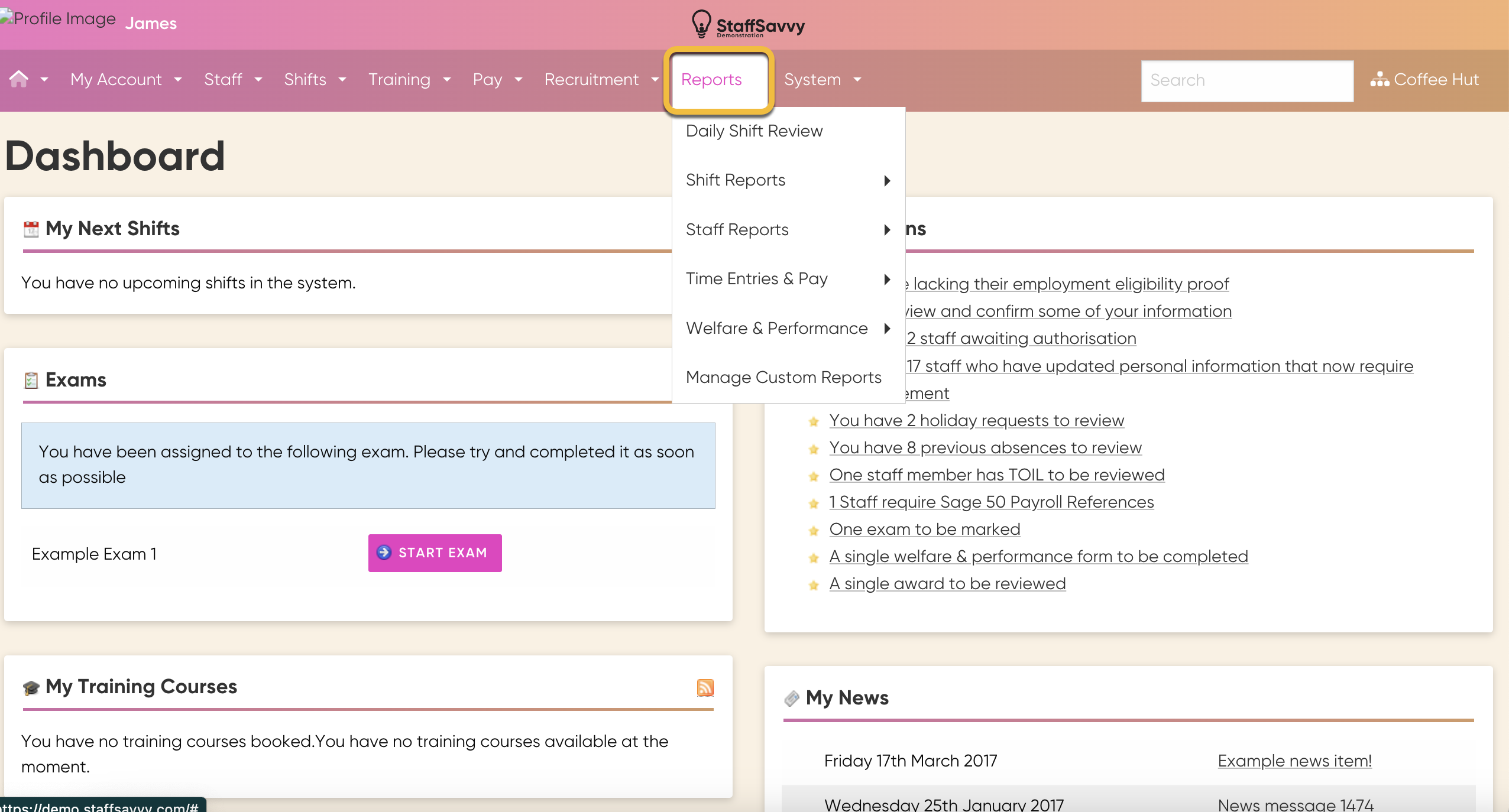The height and width of the screenshot is (812, 1509).
Task: Open employment eligibility proof notification
Action: (1067, 284)
